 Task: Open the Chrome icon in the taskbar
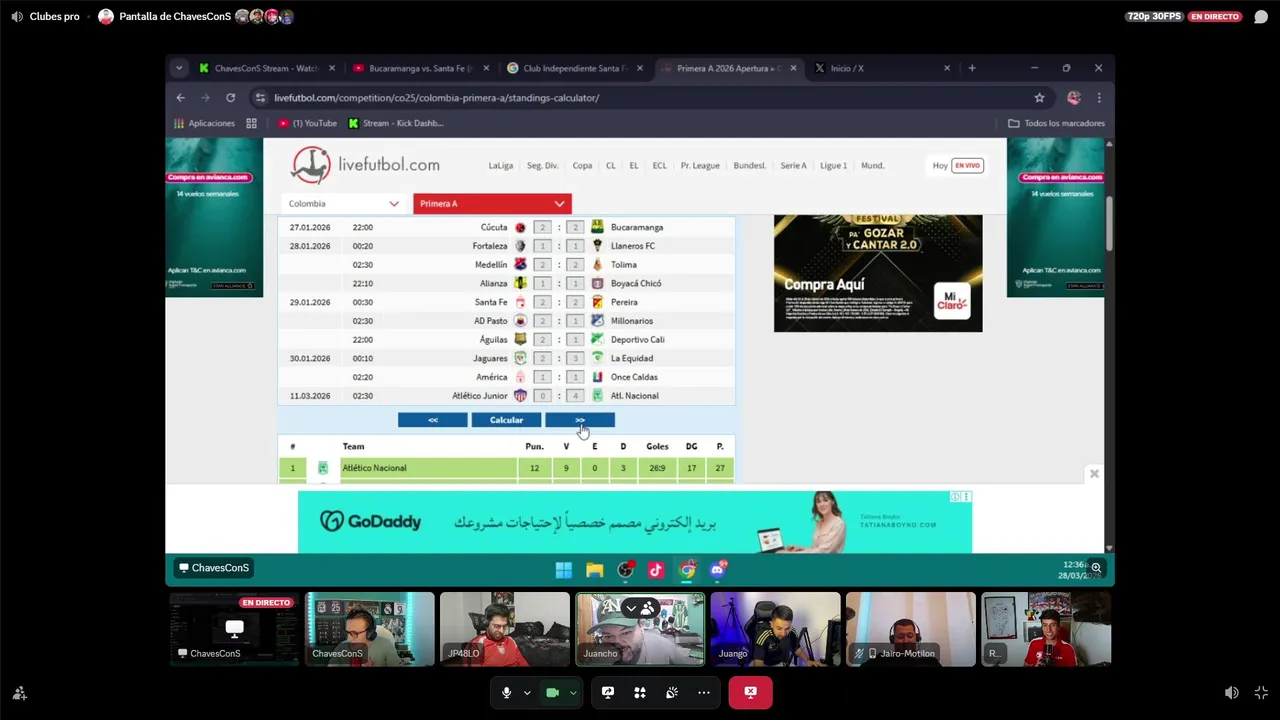[x=687, y=570]
